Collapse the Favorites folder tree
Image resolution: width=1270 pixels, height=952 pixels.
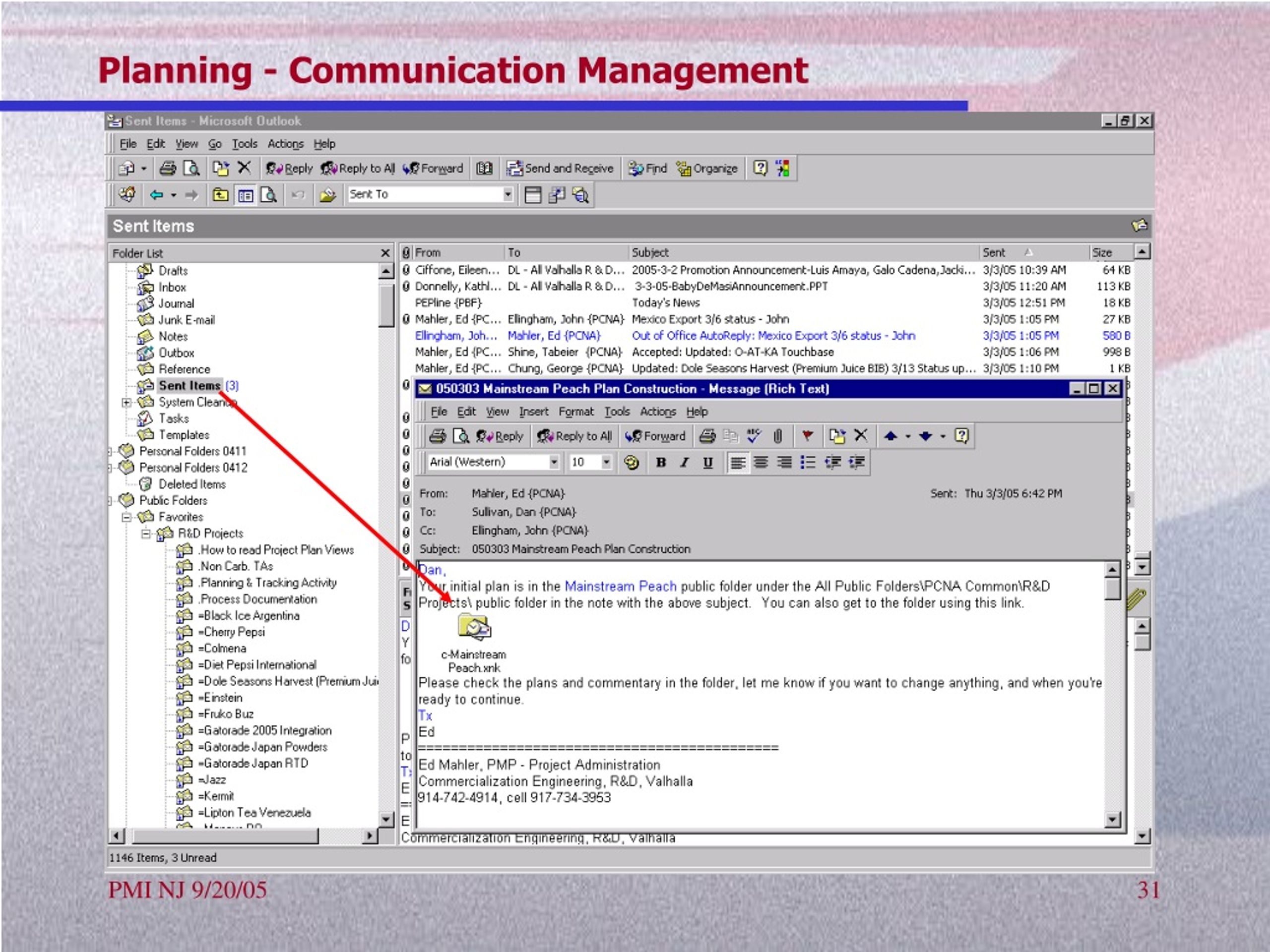pyautogui.click(x=127, y=517)
